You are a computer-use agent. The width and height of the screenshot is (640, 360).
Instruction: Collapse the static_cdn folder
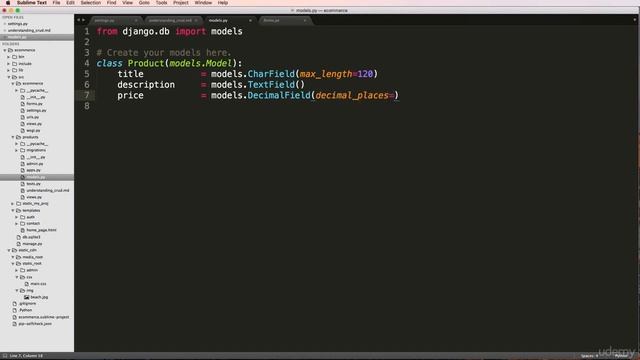(x=9, y=250)
